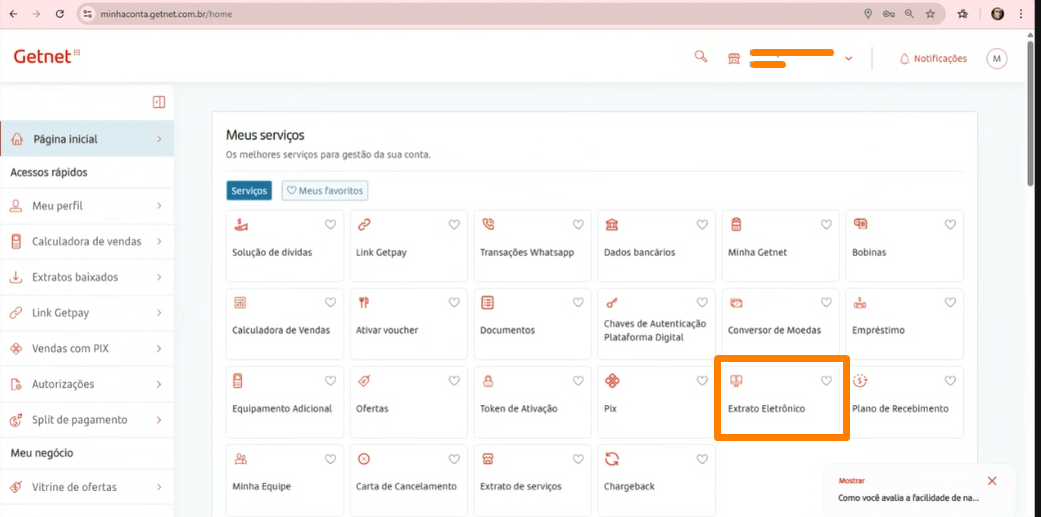Click the Ofertas tag icon

click(x=364, y=381)
